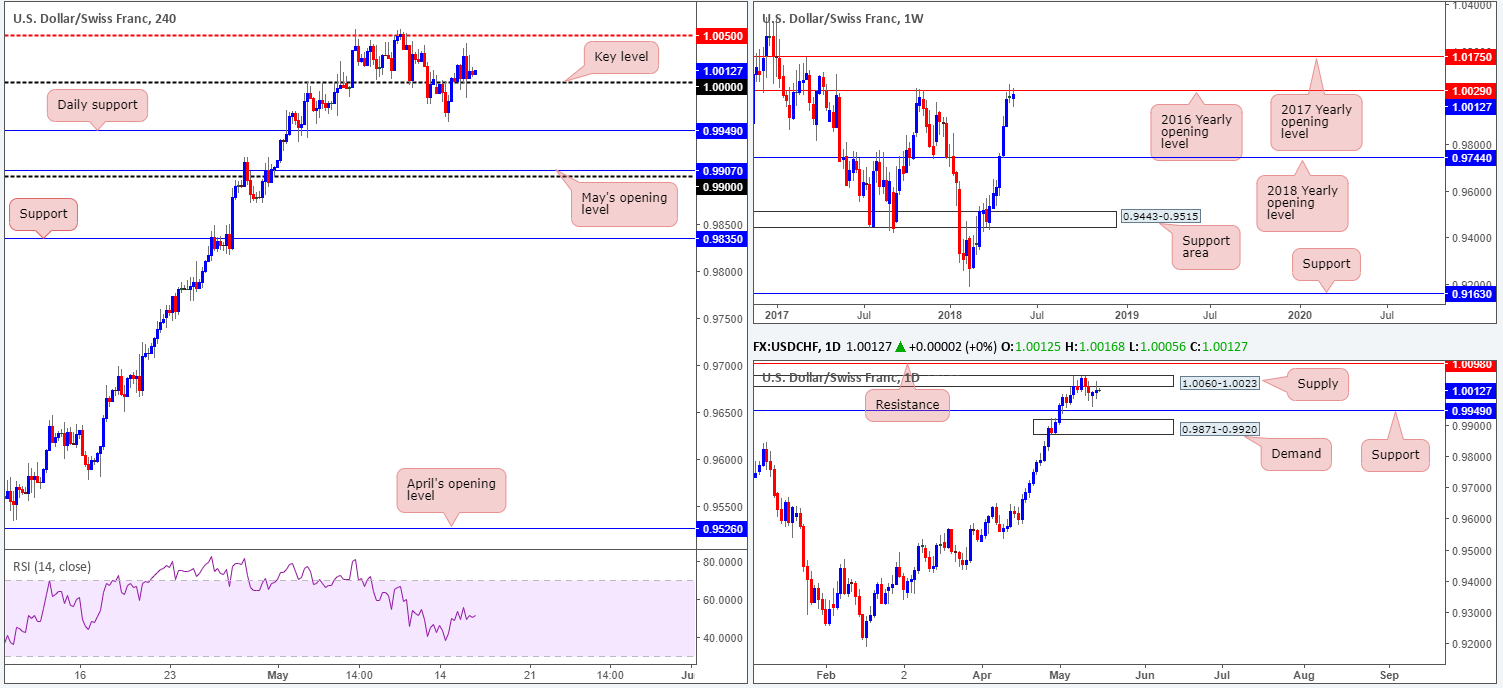Click the 'April's opening level' callout
The width and height of the screenshot is (1503, 688).
coord(452,490)
